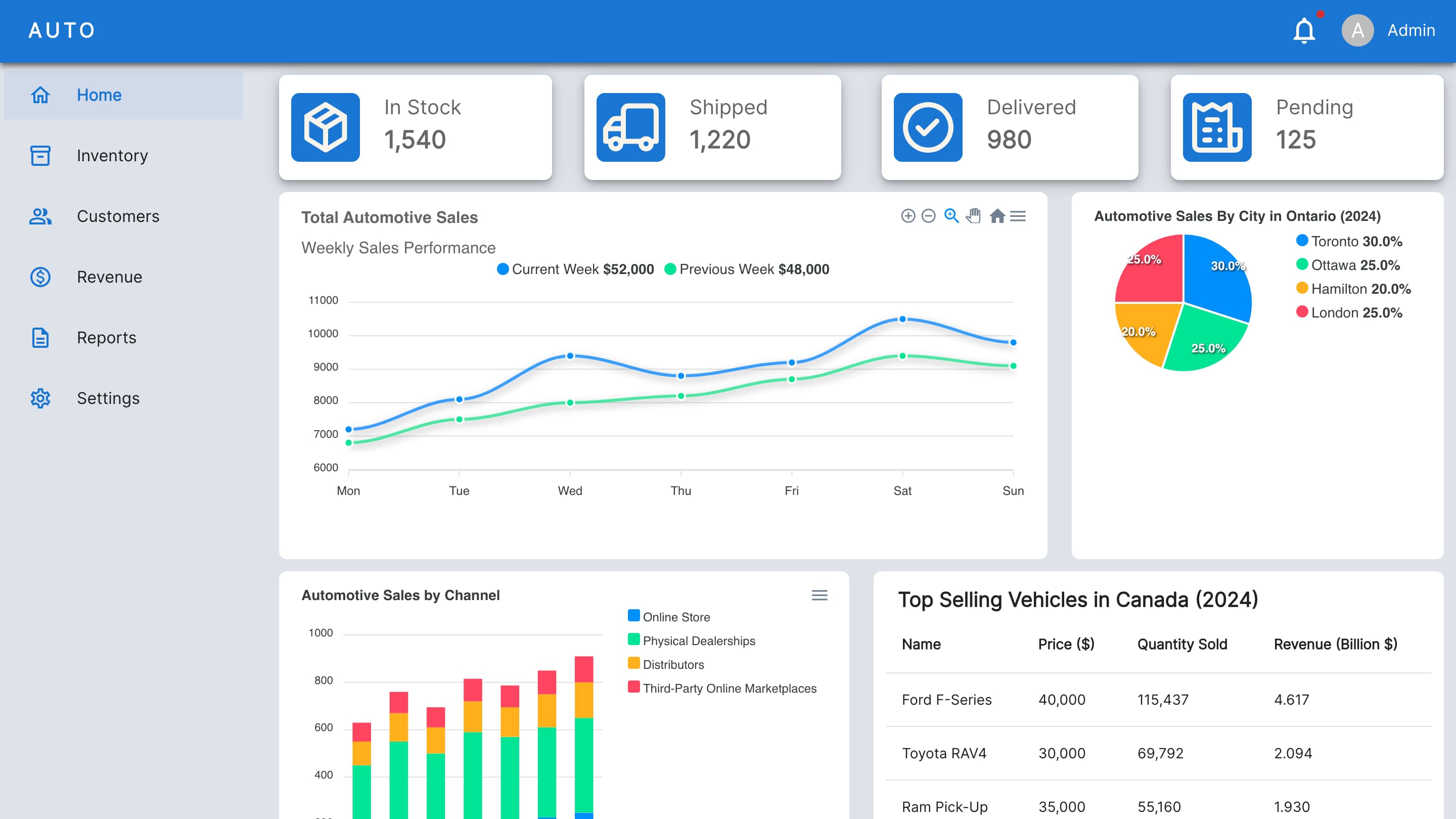Click the In Stock 1,540 value
This screenshot has width=1456, height=819.
(415, 140)
